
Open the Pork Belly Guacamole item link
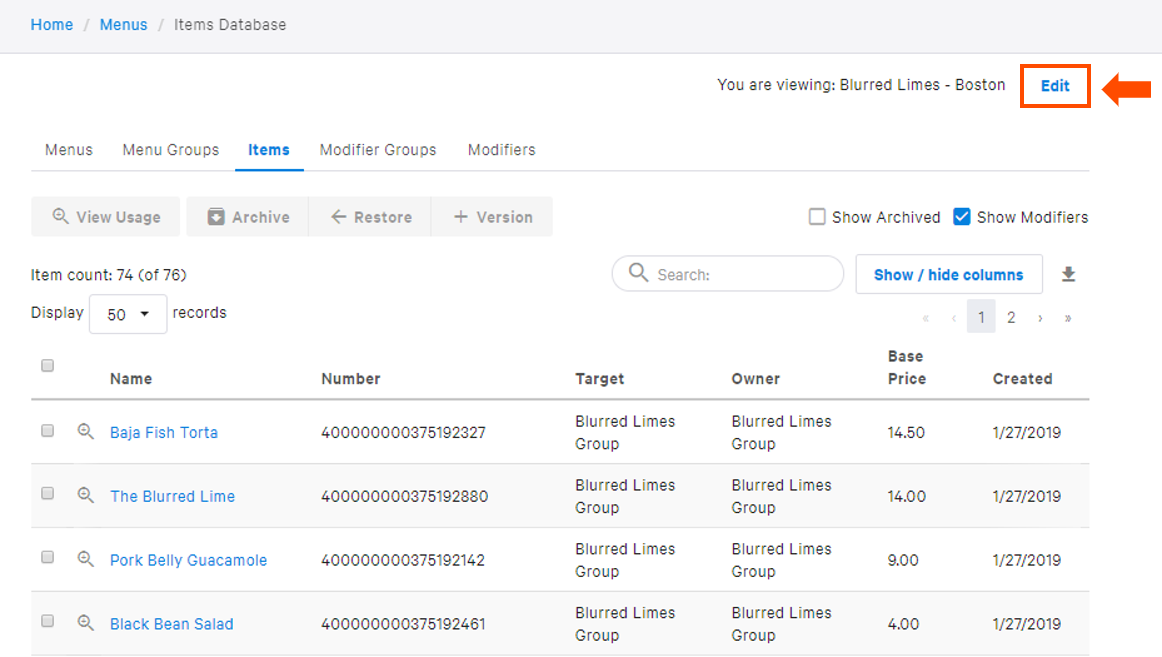pos(188,560)
